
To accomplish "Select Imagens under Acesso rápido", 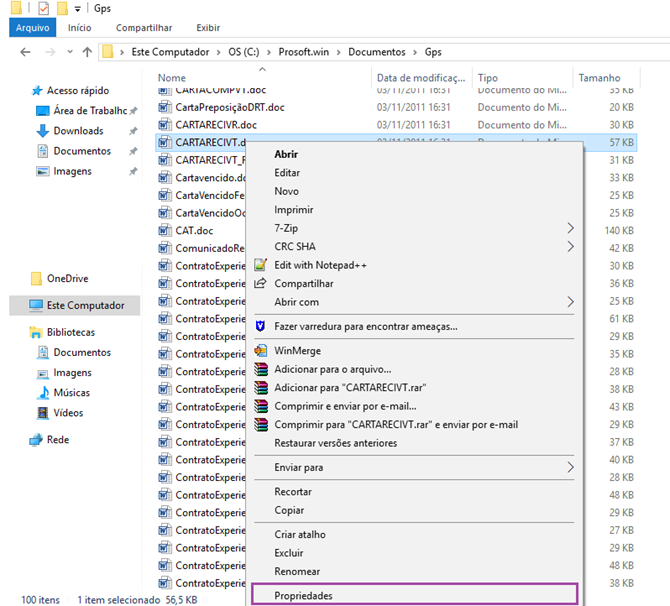I will pos(72,171).
